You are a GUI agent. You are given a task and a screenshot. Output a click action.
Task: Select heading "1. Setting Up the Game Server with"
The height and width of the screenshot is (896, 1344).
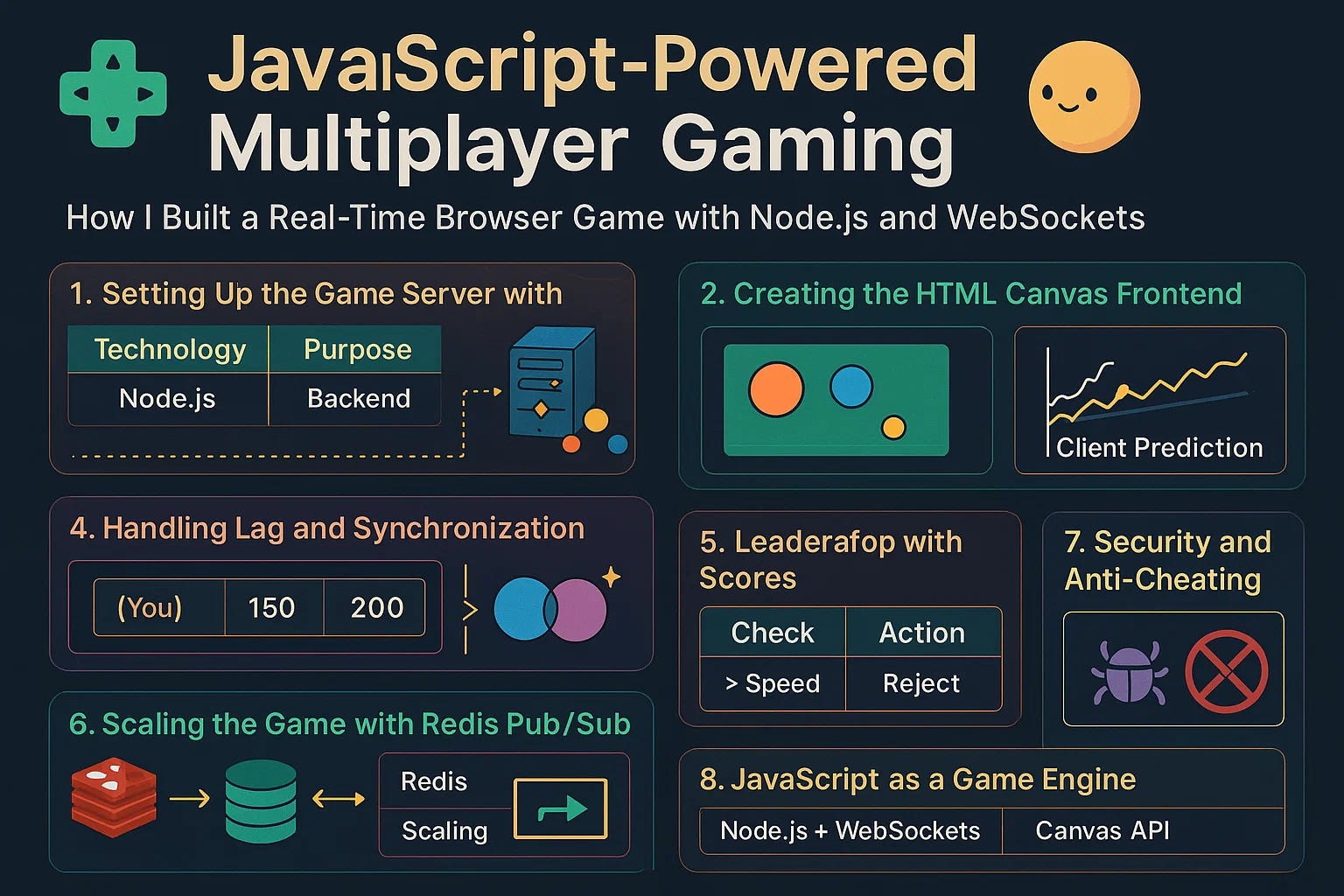(x=315, y=294)
